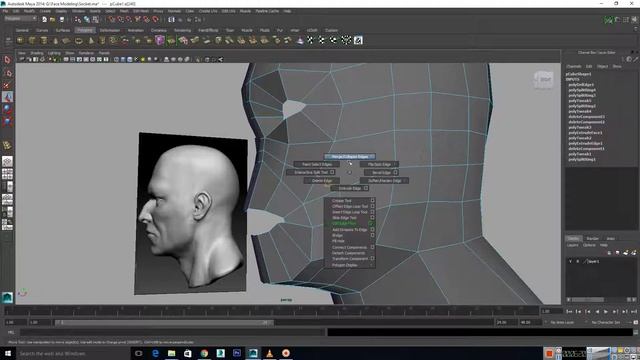Choose the Lasso selection tool

pos(7,73)
